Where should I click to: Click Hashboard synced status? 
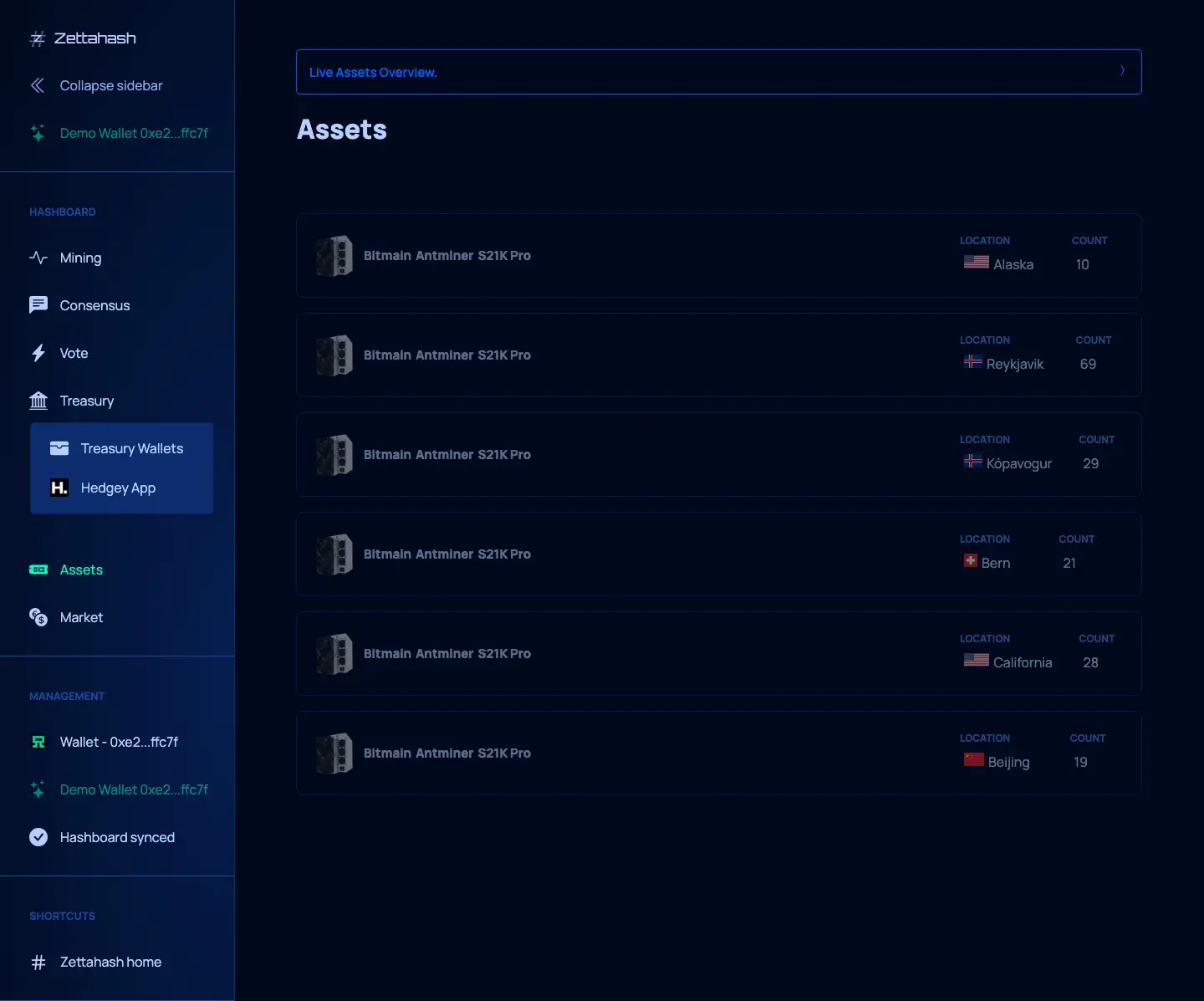[117, 837]
